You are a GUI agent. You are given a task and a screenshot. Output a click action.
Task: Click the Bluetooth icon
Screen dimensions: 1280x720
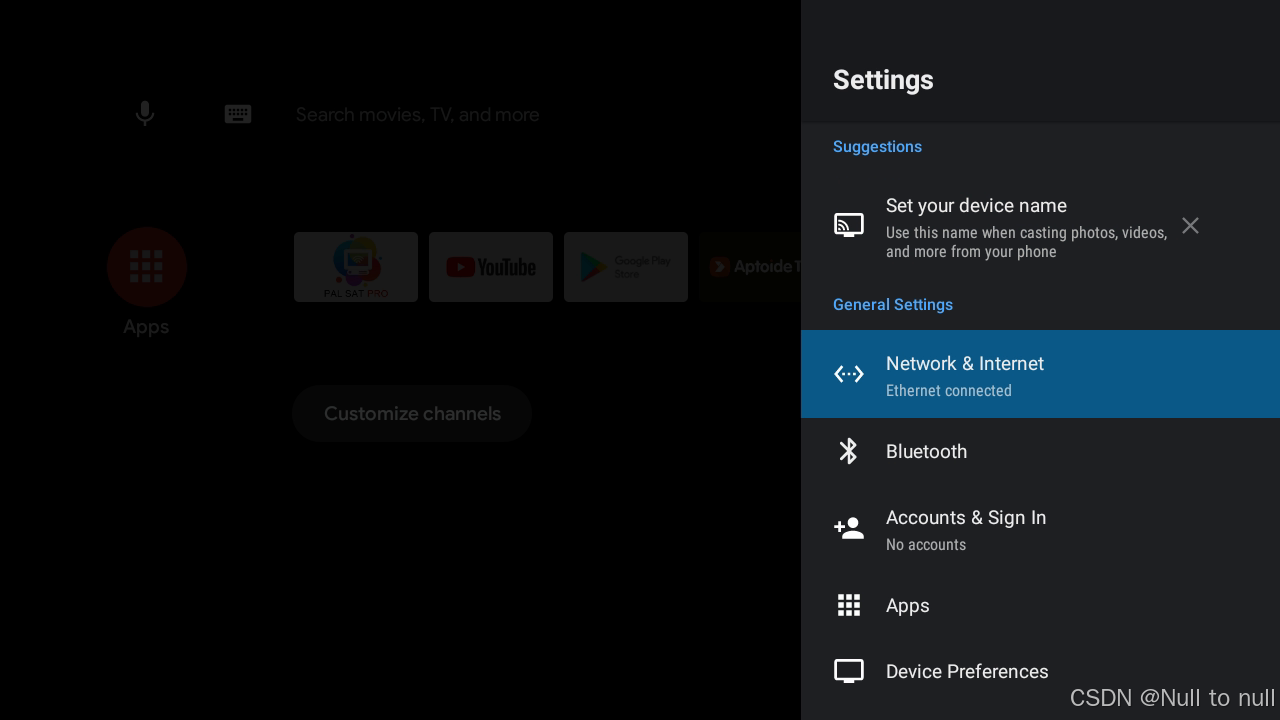849,451
